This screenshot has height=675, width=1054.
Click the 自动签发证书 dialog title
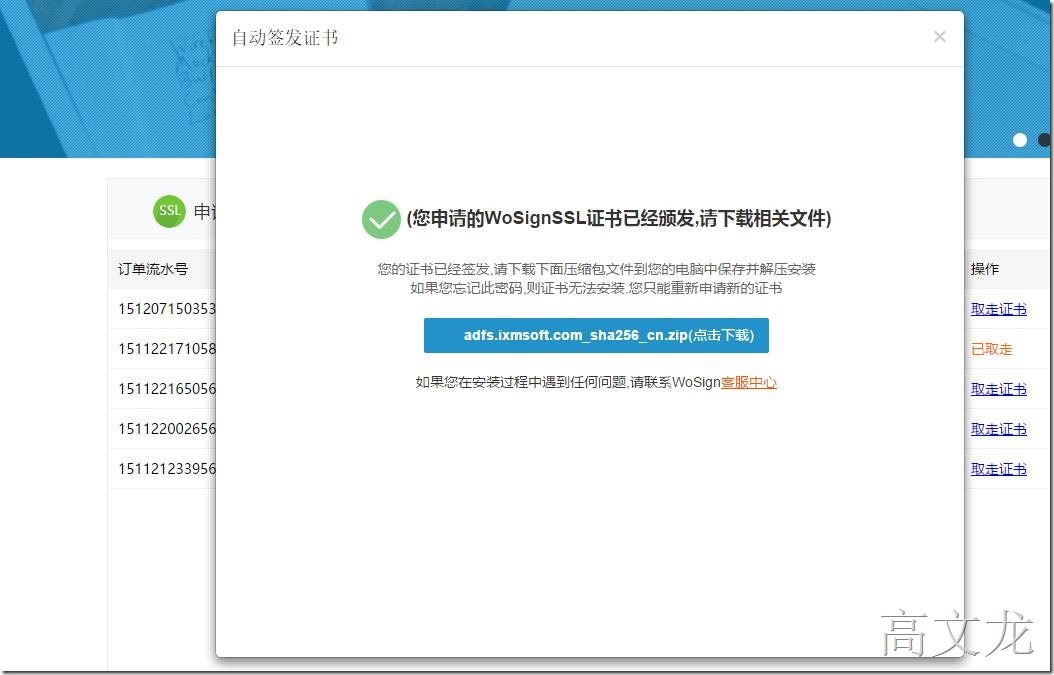(285, 38)
